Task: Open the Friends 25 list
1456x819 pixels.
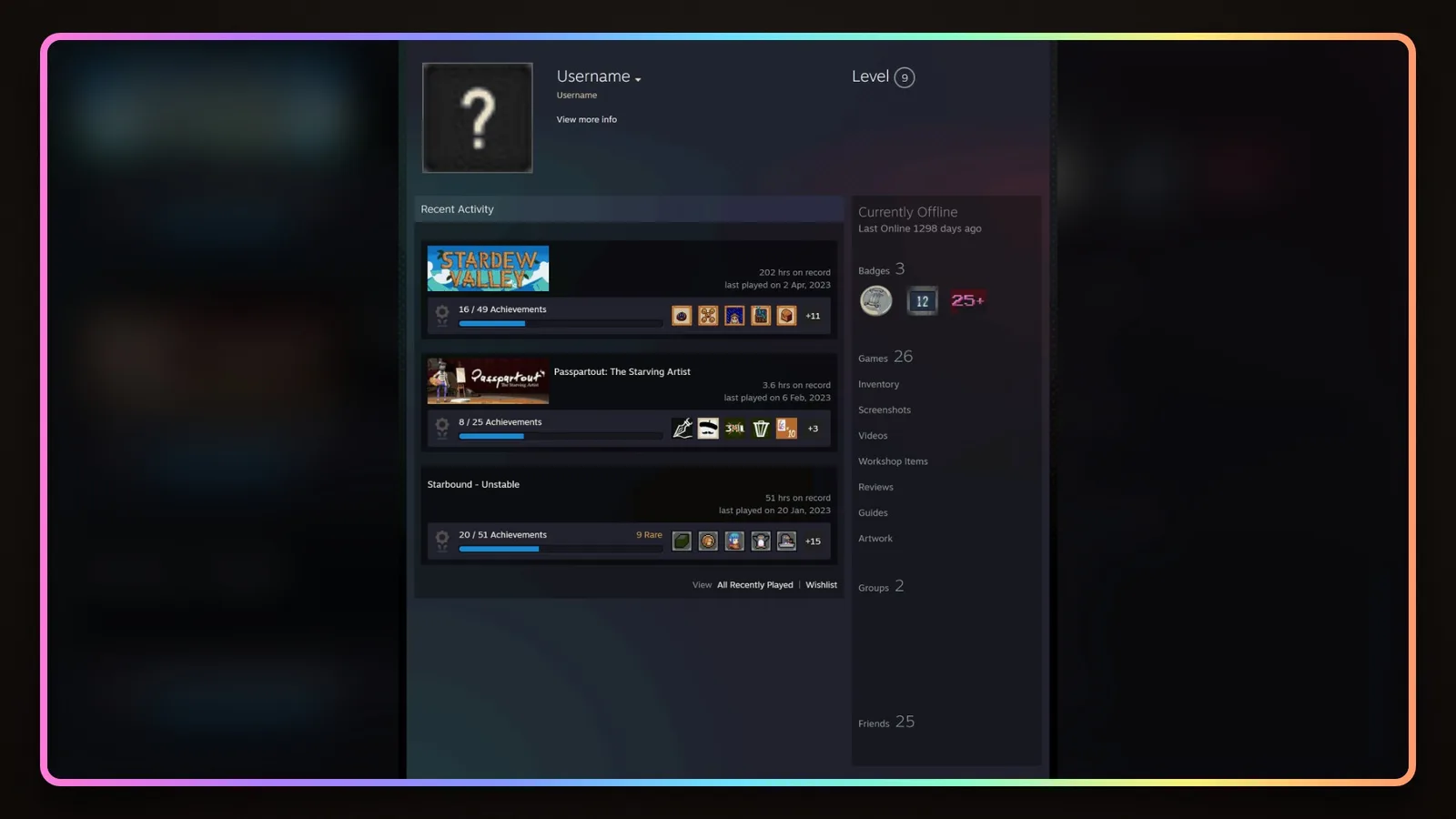Action: tap(886, 722)
